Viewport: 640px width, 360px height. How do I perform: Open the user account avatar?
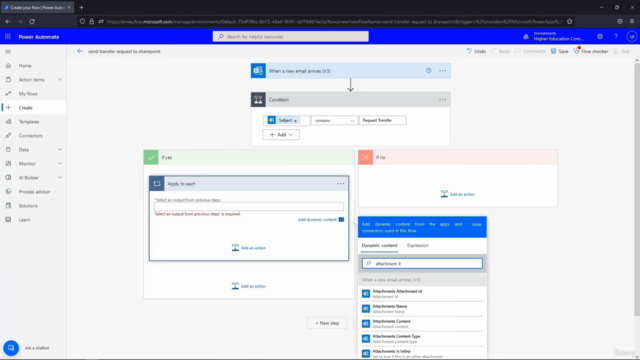click(631, 37)
